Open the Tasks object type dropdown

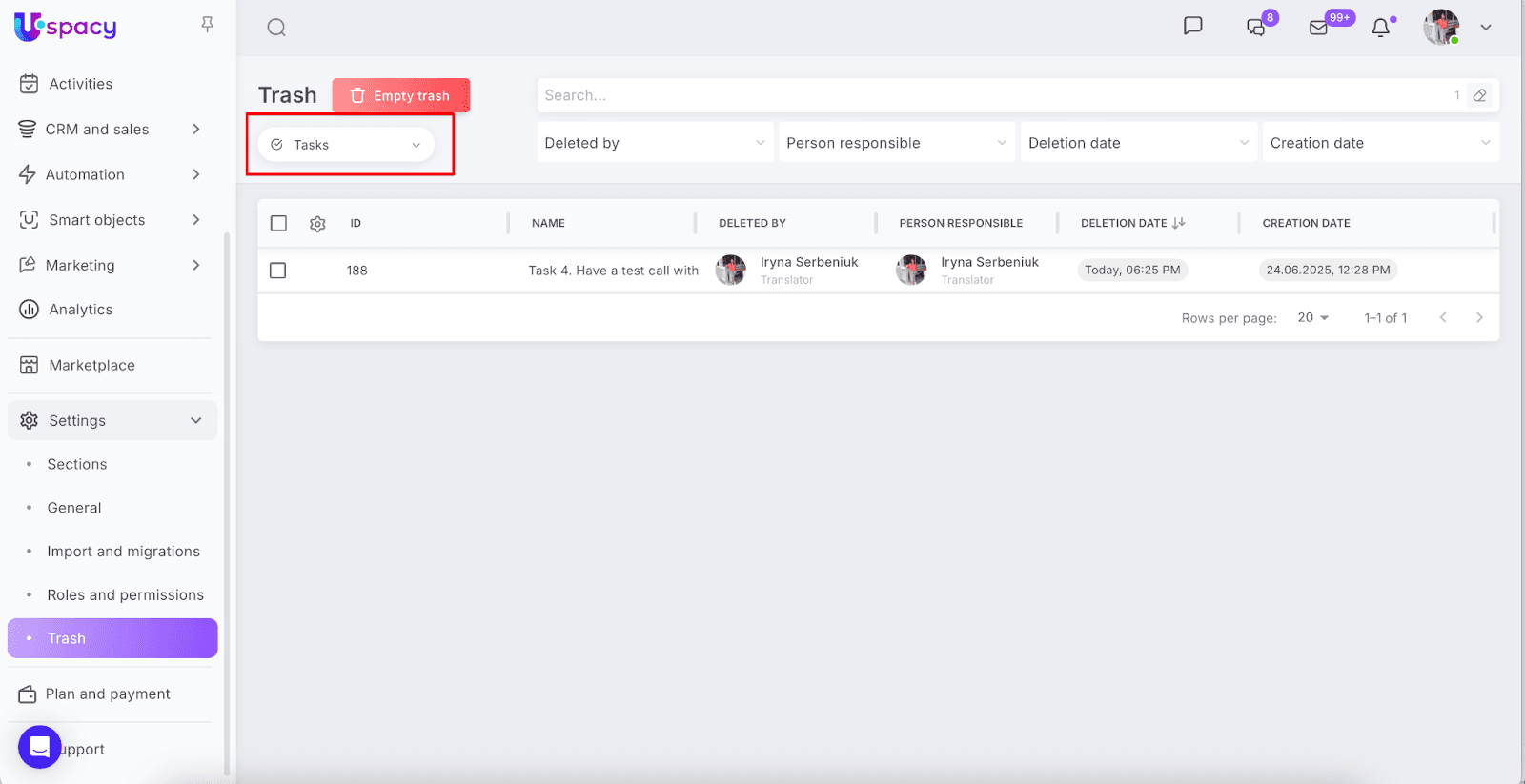click(346, 145)
